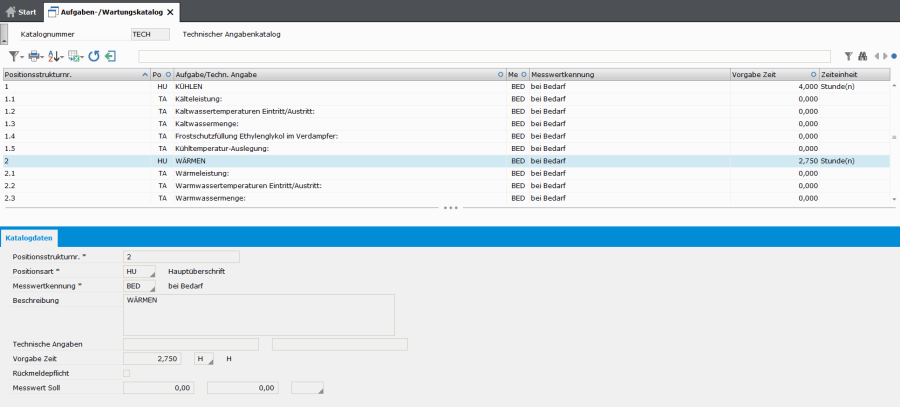900x407 pixels.
Task: Click the next result right arrow
Action: [x=886, y=56]
